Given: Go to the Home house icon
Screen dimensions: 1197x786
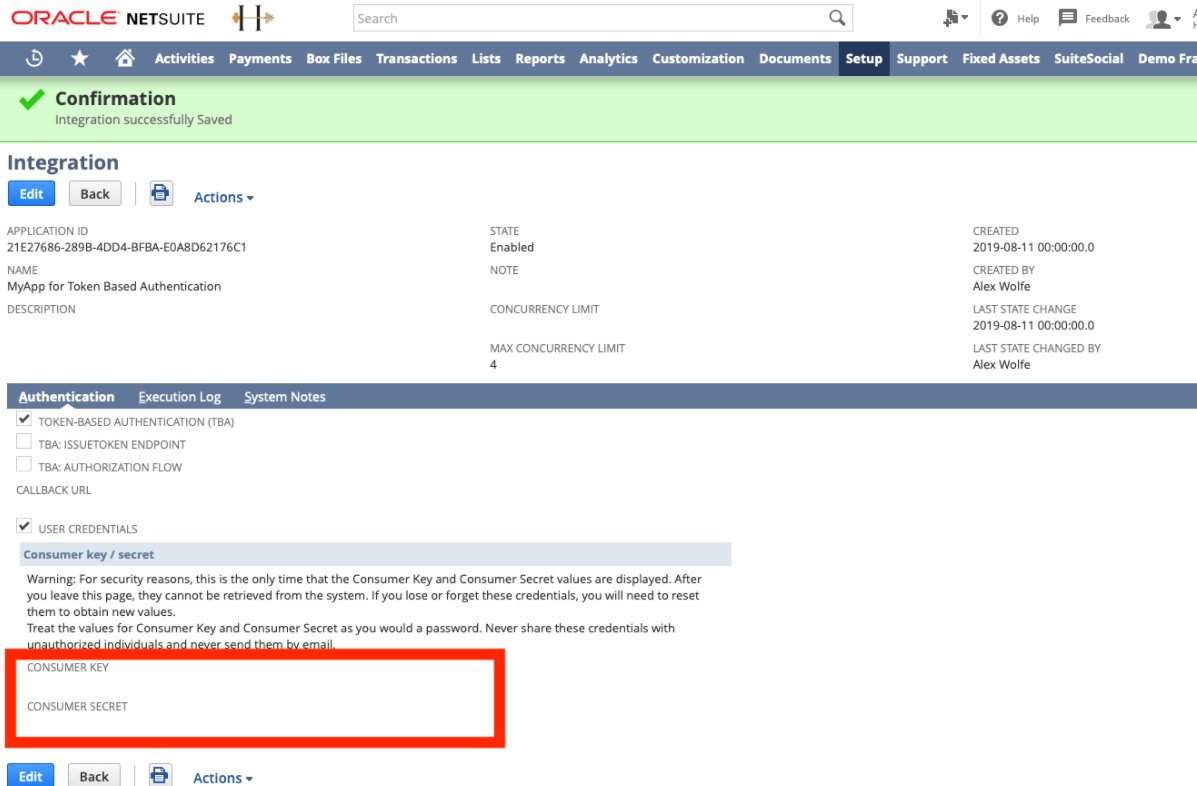Looking at the screenshot, I should [x=125, y=58].
